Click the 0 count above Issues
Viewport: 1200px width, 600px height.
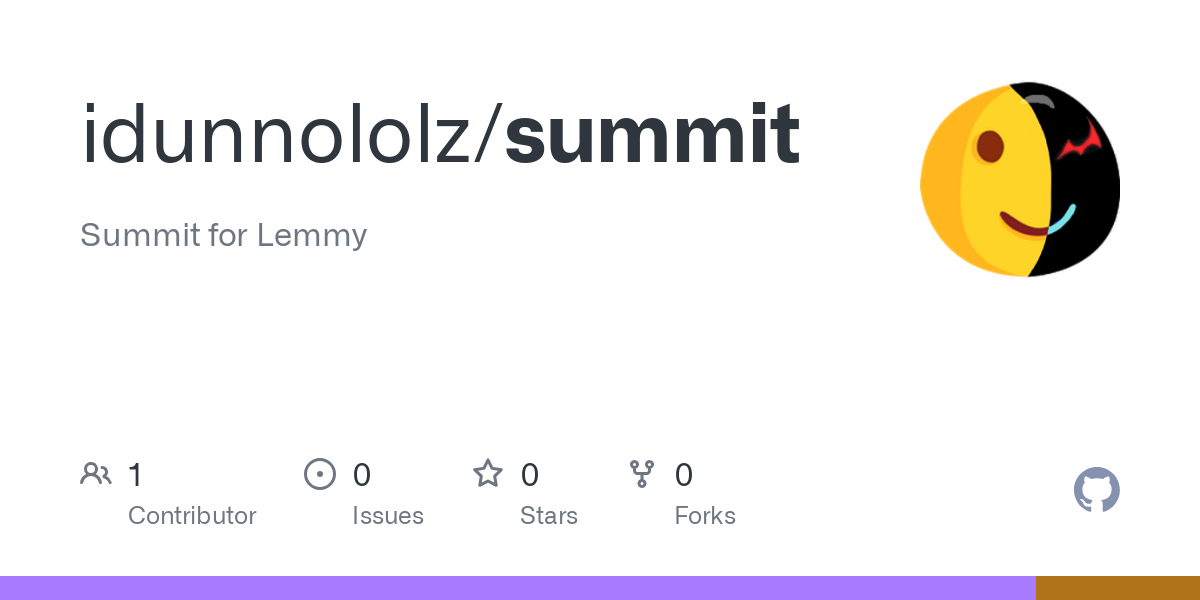click(362, 475)
